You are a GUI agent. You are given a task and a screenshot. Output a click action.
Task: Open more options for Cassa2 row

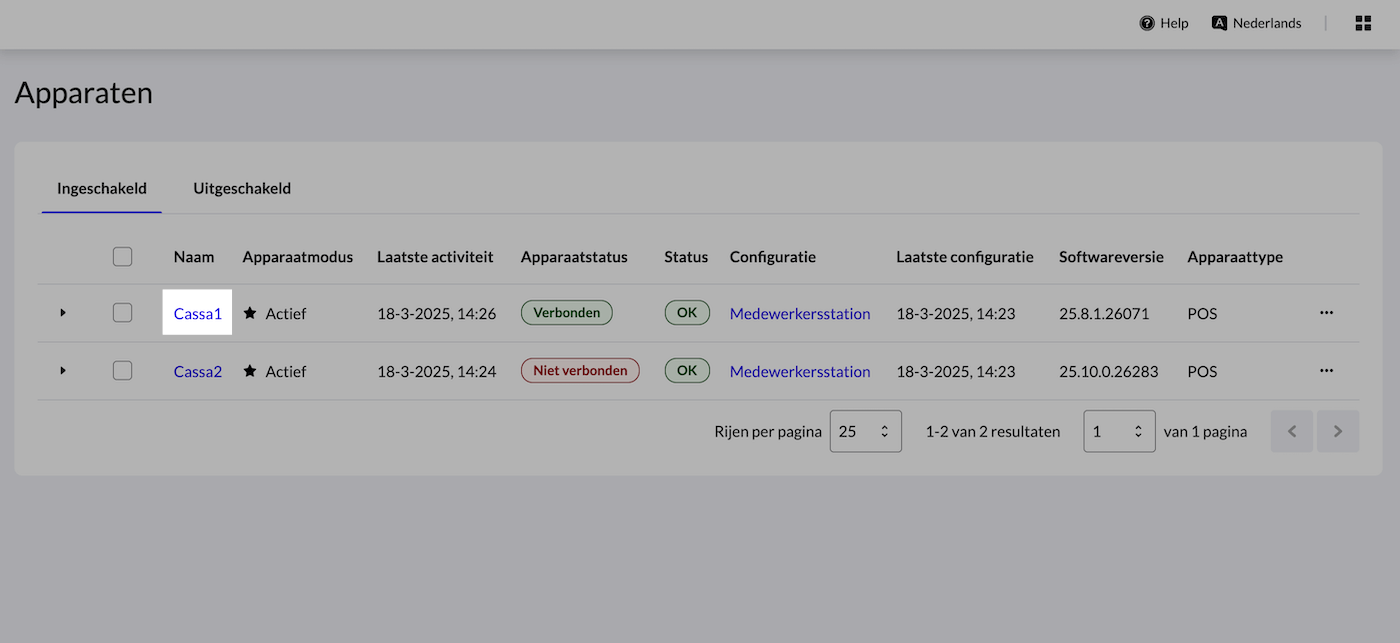[x=1326, y=371]
